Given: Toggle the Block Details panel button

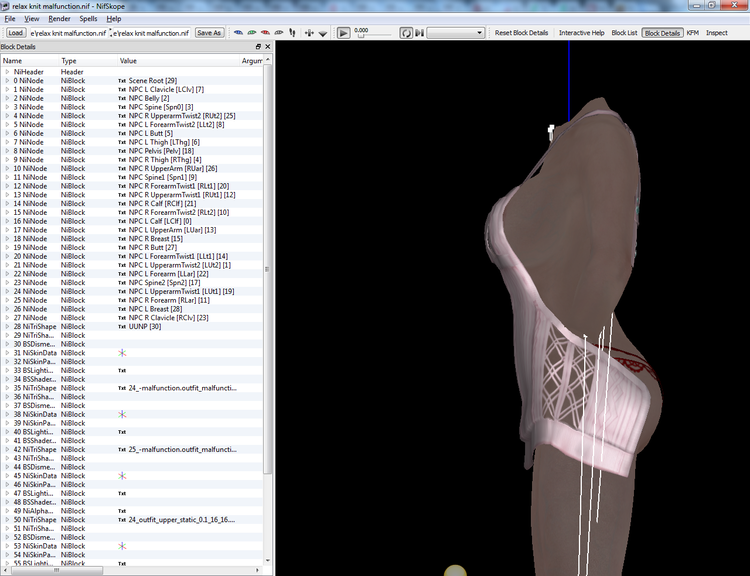Looking at the screenshot, I should (x=662, y=33).
